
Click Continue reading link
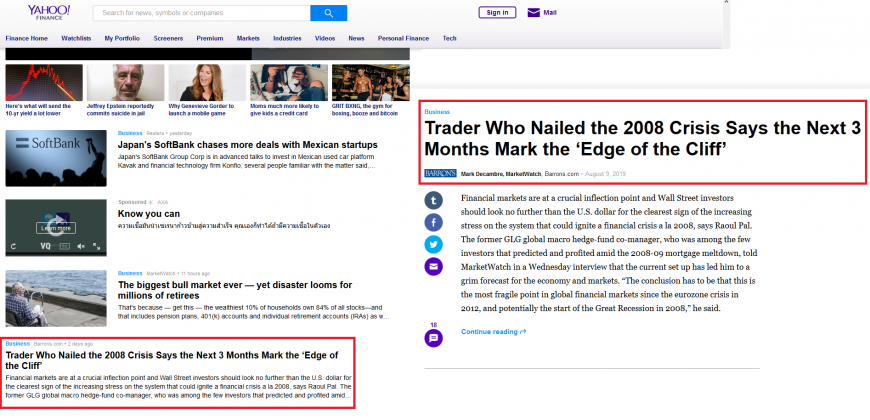pyautogui.click(x=494, y=332)
